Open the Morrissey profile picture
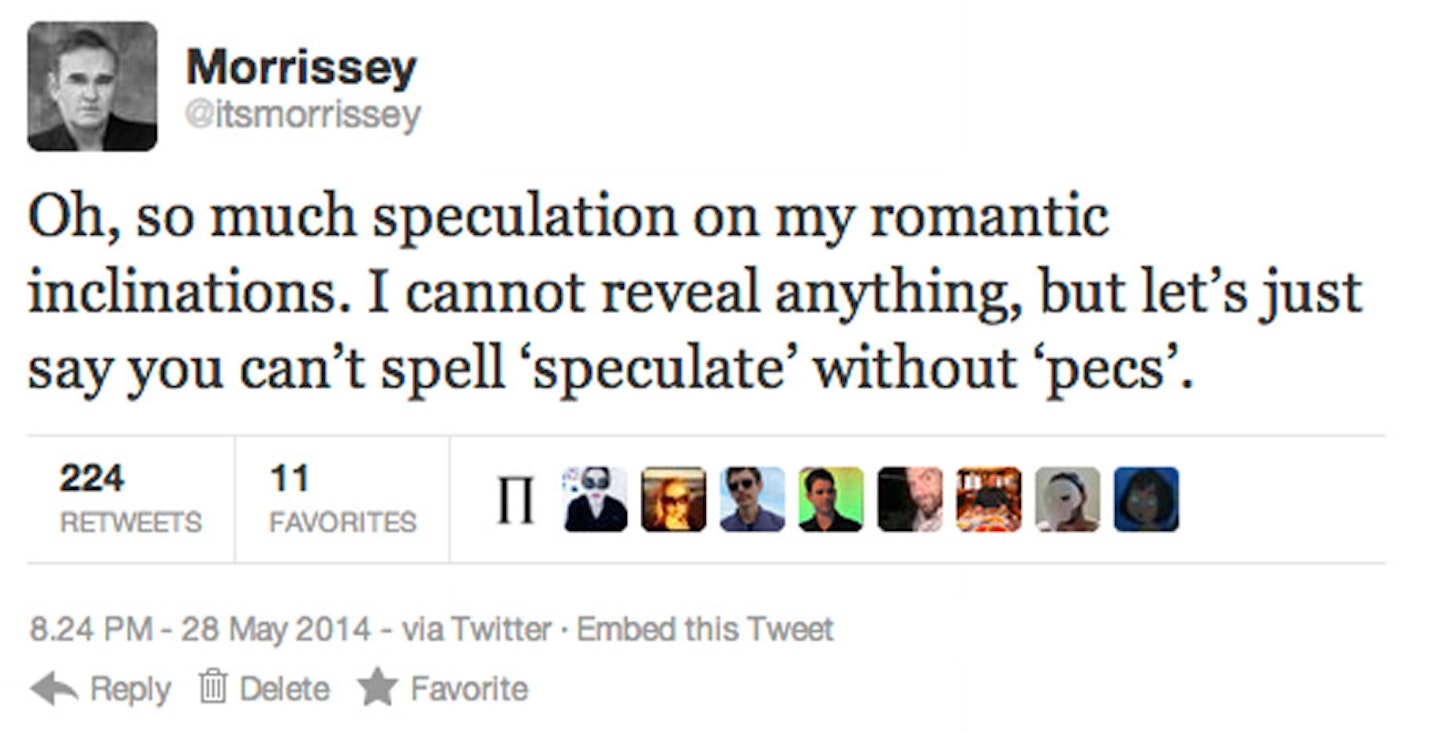The height and width of the screenshot is (733, 1440). click(92, 86)
